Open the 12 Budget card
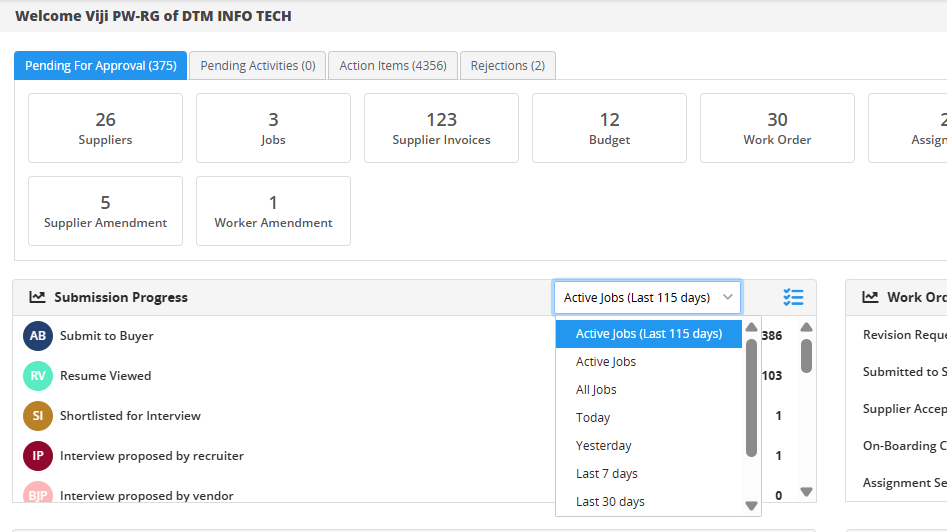This screenshot has height=532, width=947. pyautogui.click(x=609, y=128)
